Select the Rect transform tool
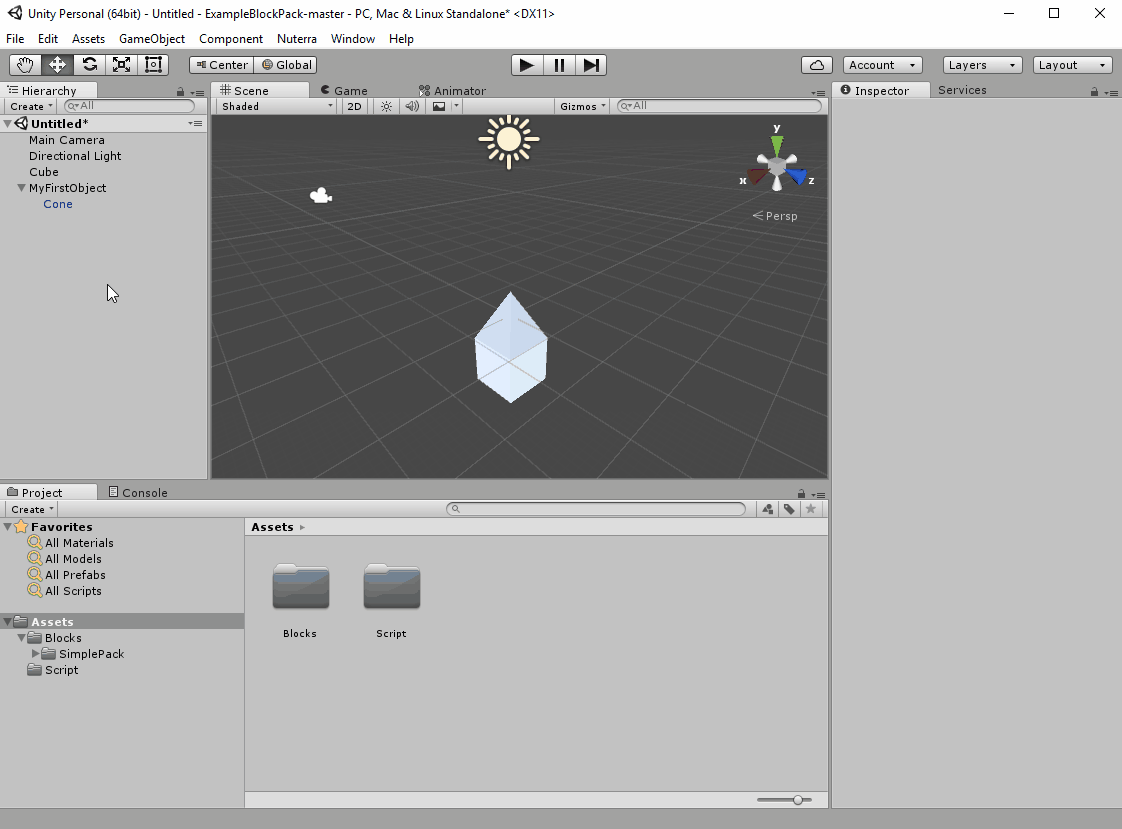Viewport: 1122px width, 829px height. coord(153,65)
